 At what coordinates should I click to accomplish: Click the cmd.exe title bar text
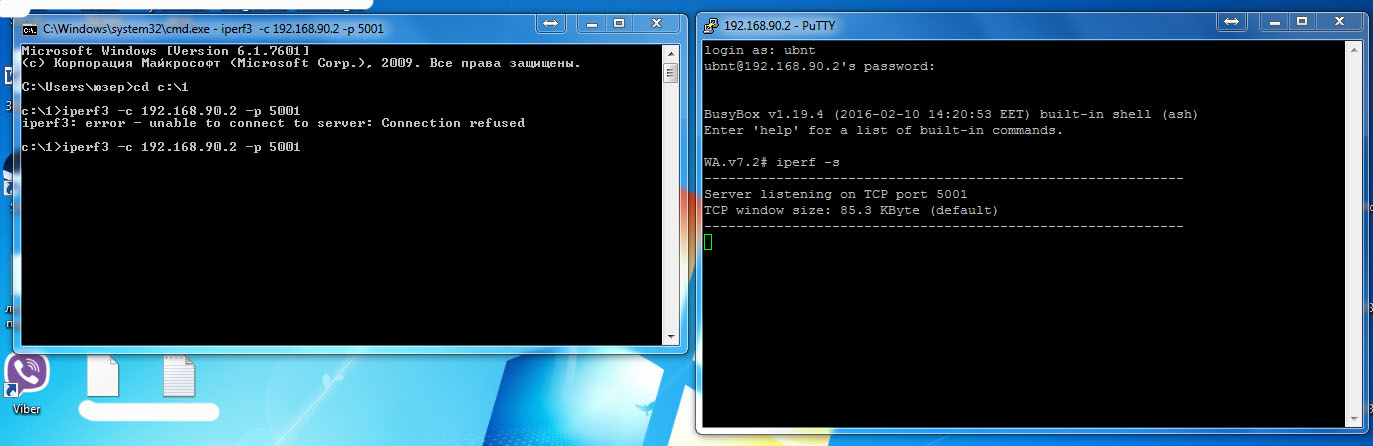tap(212, 29)
